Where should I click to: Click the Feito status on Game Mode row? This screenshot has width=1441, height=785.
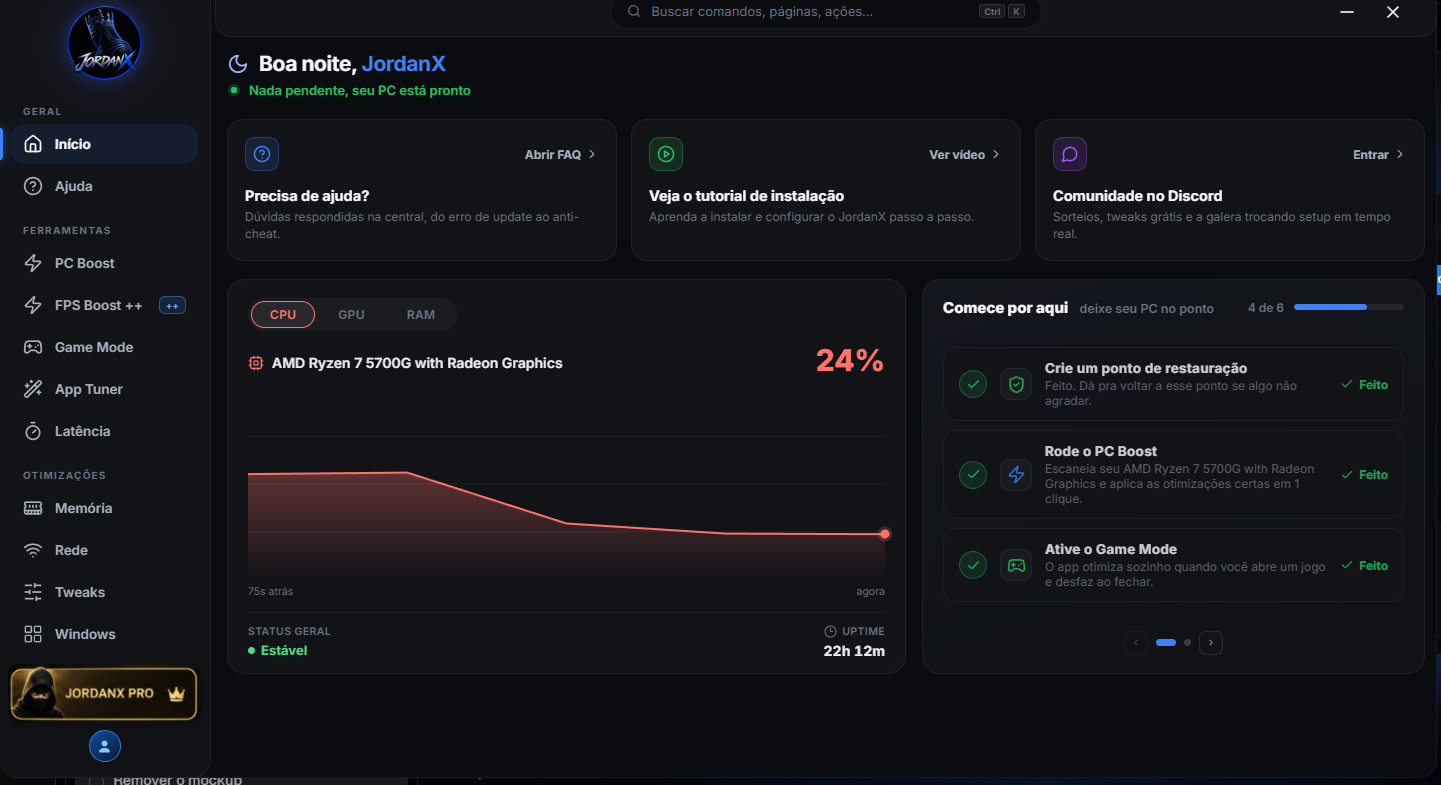pos(1365,565)
